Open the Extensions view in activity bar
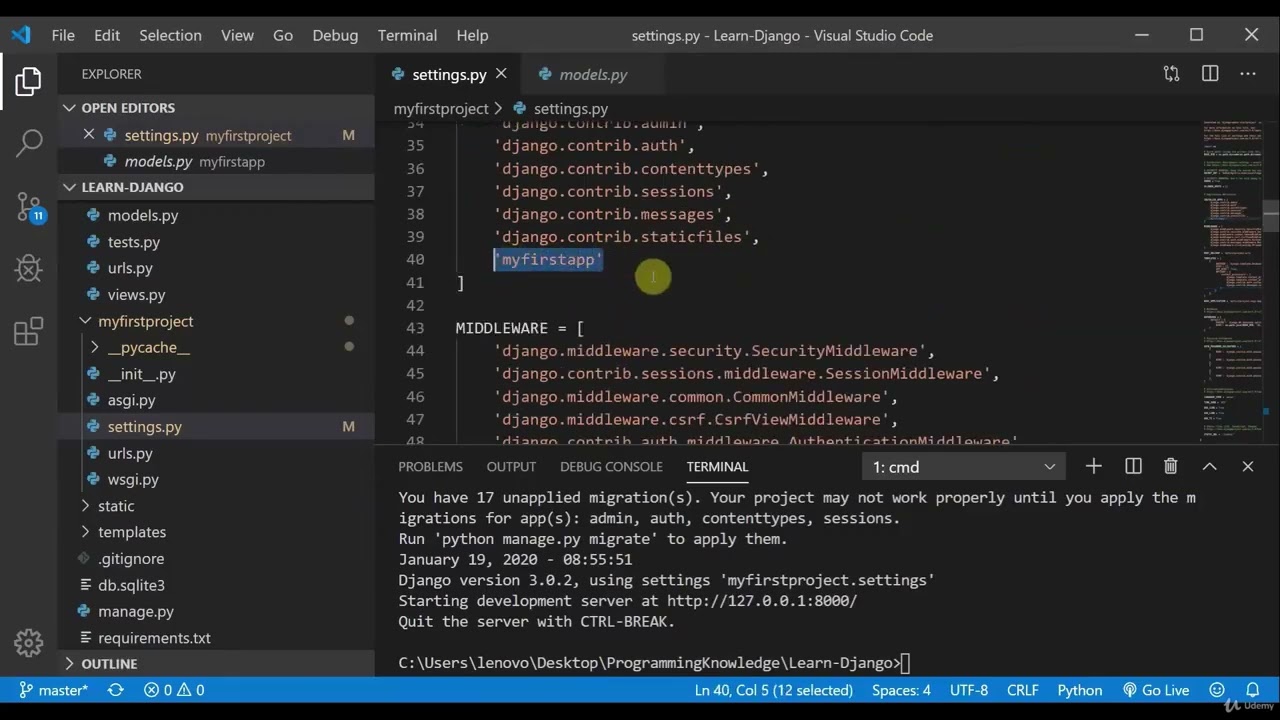Image resolution: width=1280 pixels, height=720 pixels. pos(29,331)
